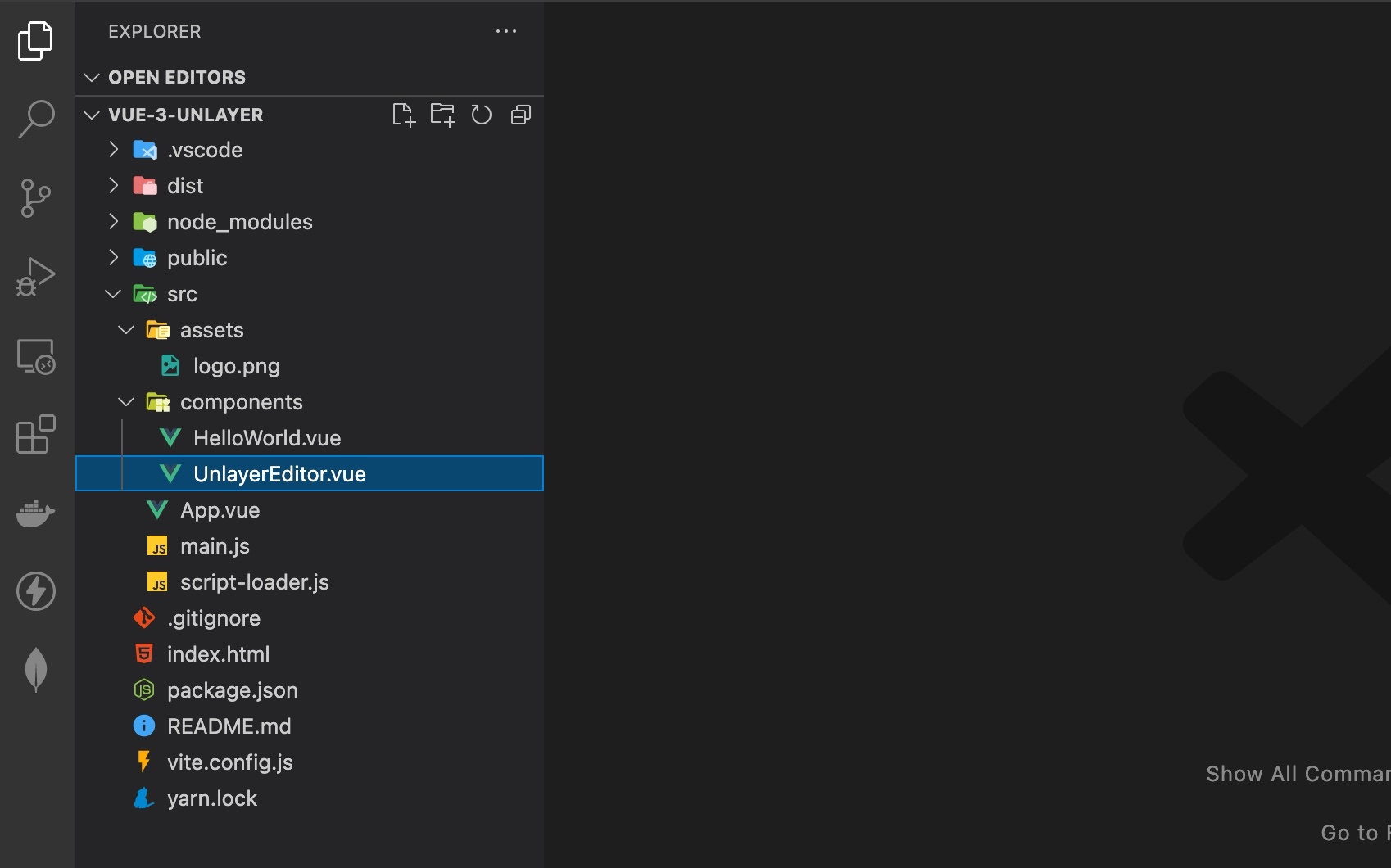Expand the node_modules folder chevron

[114, 222]
